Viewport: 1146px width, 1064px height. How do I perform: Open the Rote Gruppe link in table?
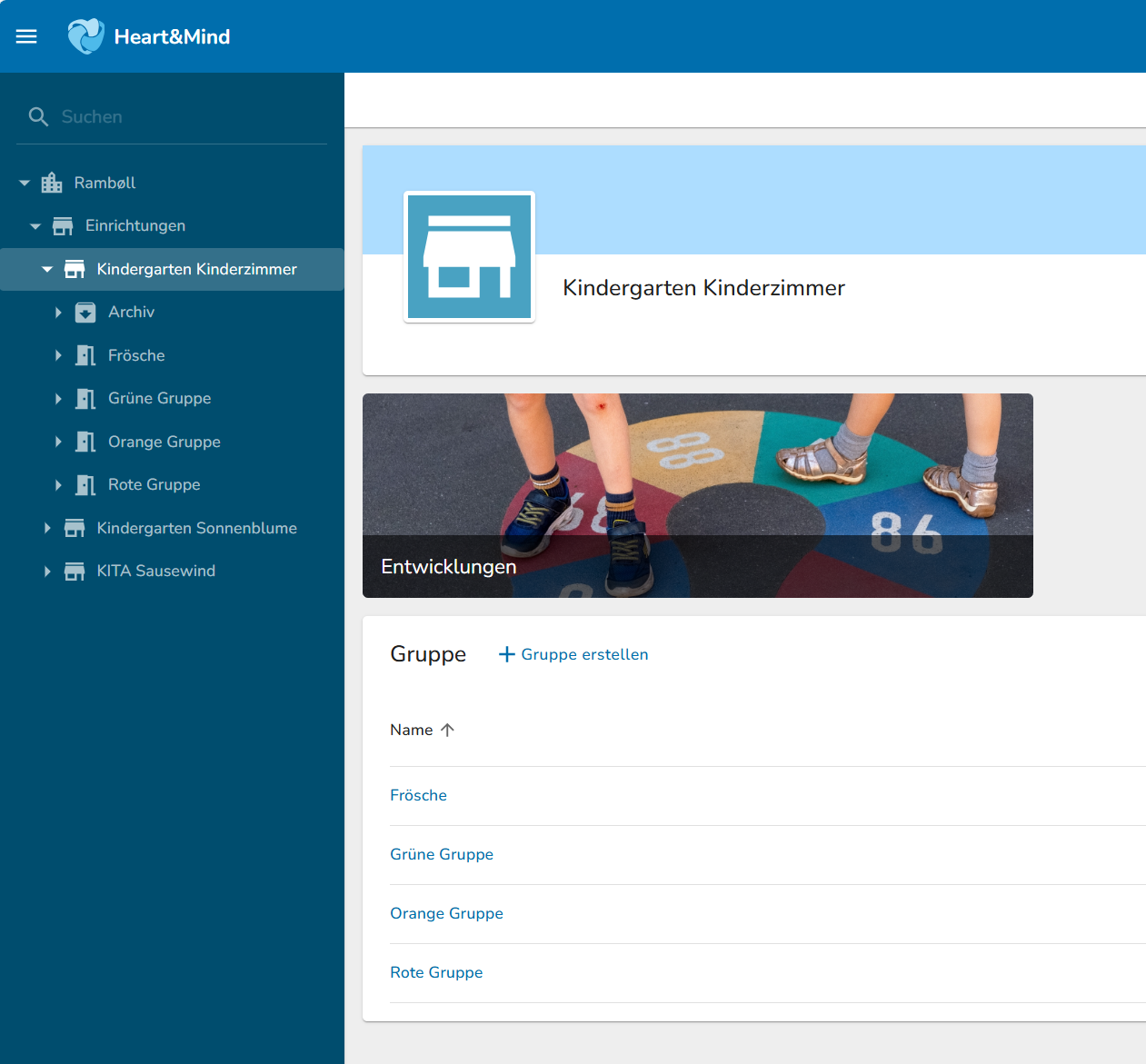pos(436,972)
